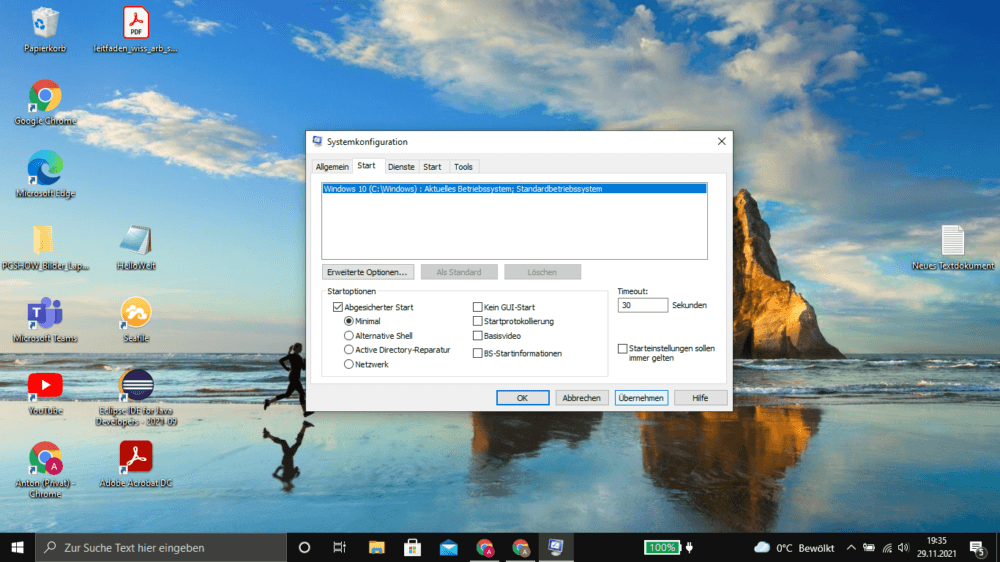Launch Eclipse IDE for Java Developers
This screenshot has width=1000, height=562.
136,397
